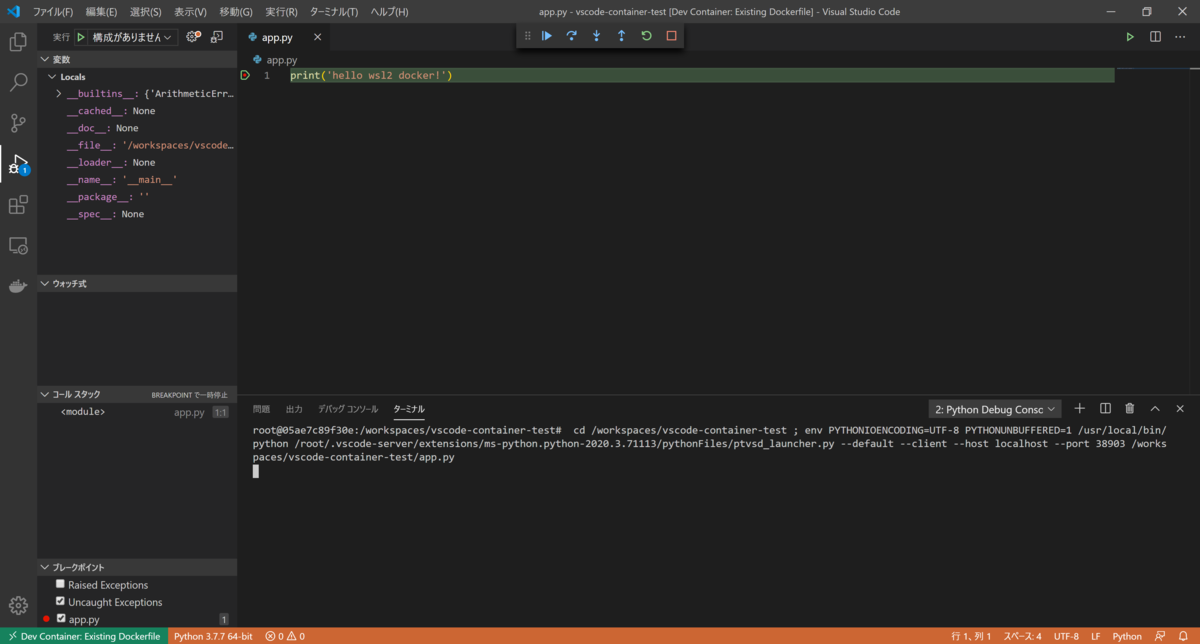Open errors and warnings count in status bar
1200x644 pixels.
coord(285,636)
